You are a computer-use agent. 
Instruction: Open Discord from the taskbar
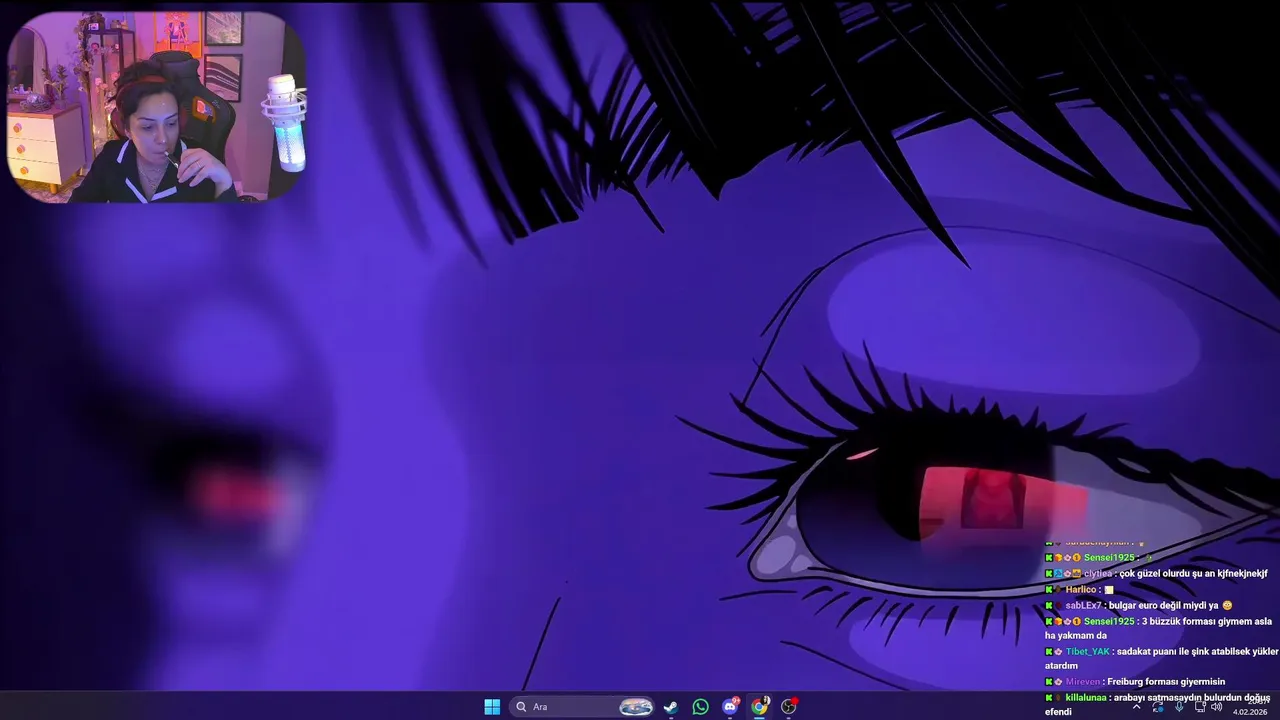pos(731,707)
